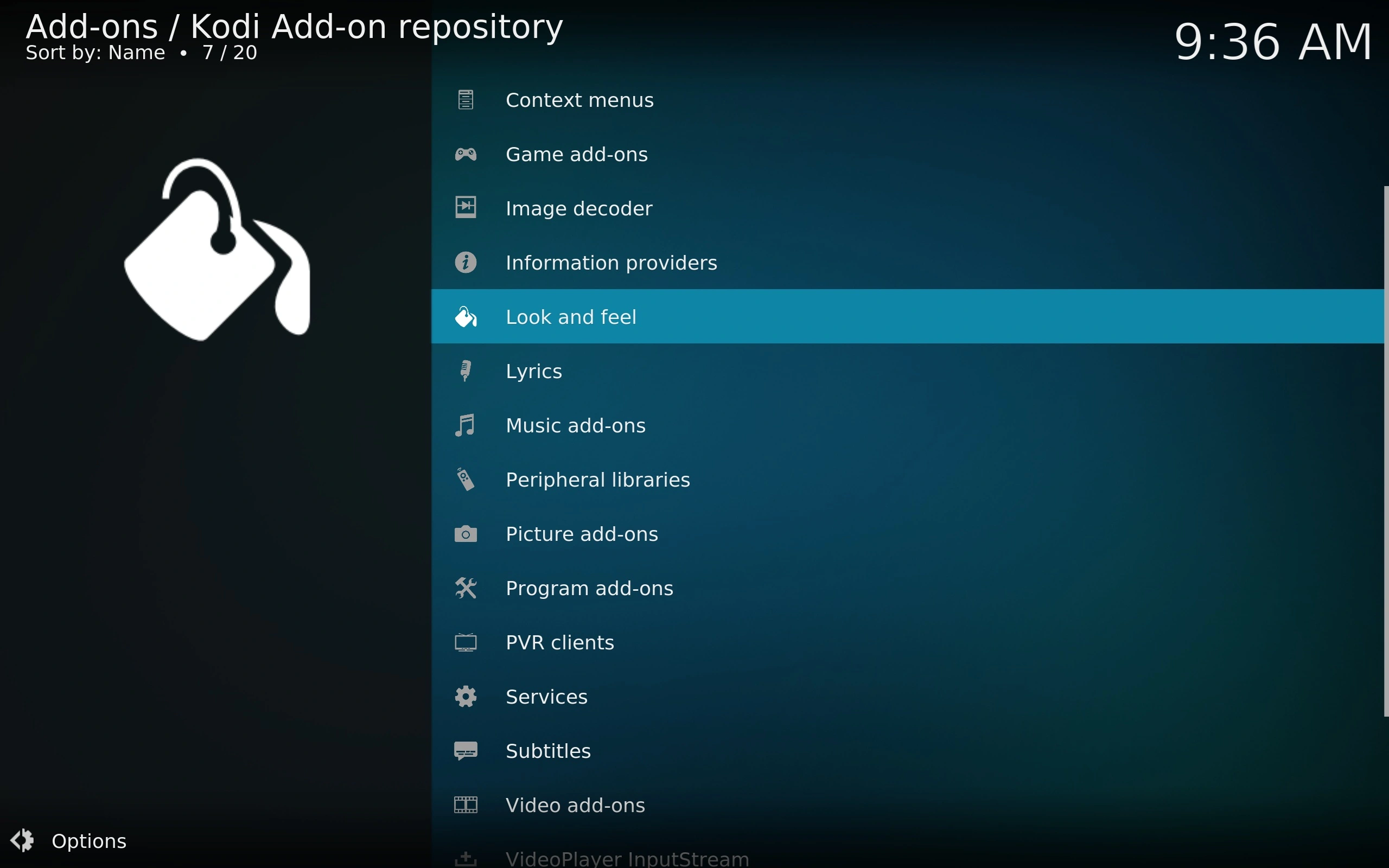Click the large paint bucket thumbnail
This screenshot has height=868, width=1389.
[x=216, y=250]
